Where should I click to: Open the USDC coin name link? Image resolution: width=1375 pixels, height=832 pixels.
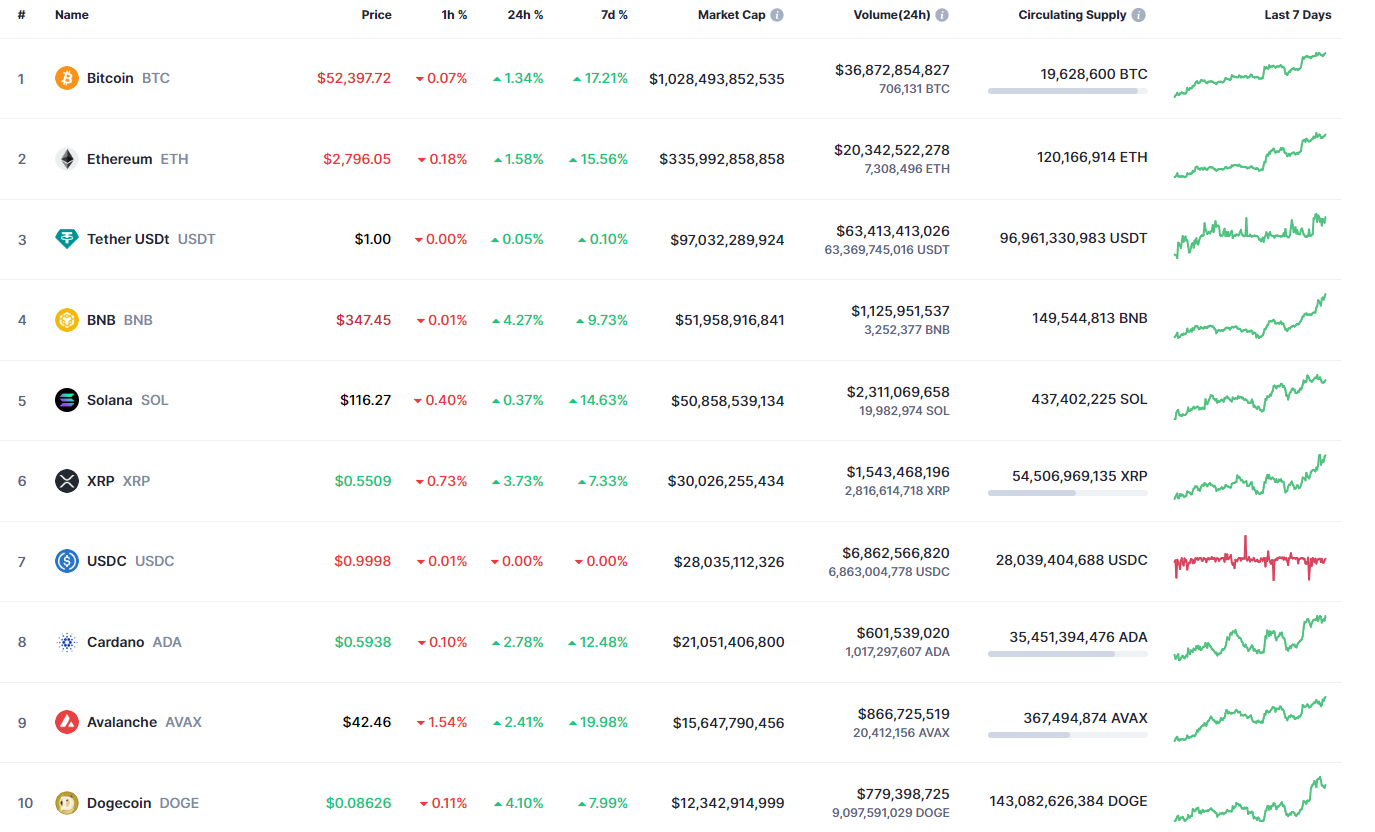point(107,561)
